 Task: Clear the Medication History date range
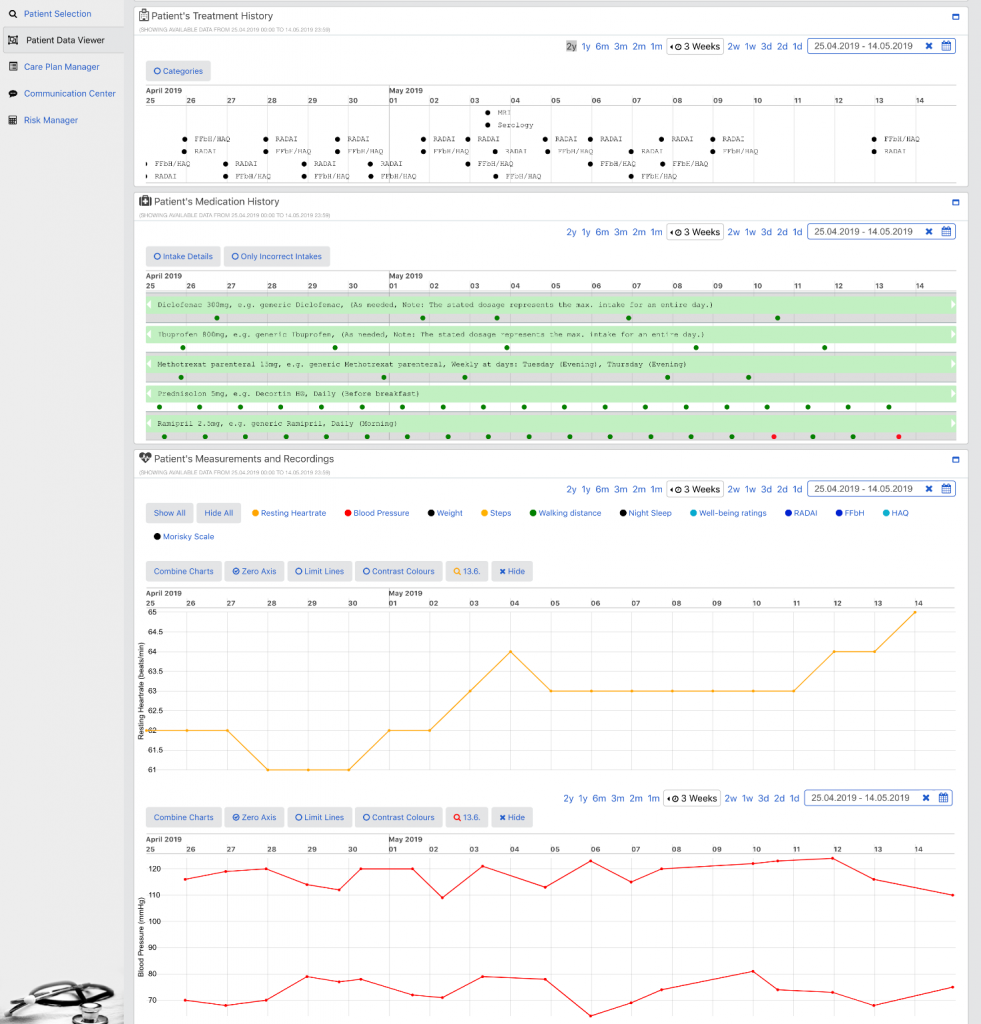[x=929, y=232]
